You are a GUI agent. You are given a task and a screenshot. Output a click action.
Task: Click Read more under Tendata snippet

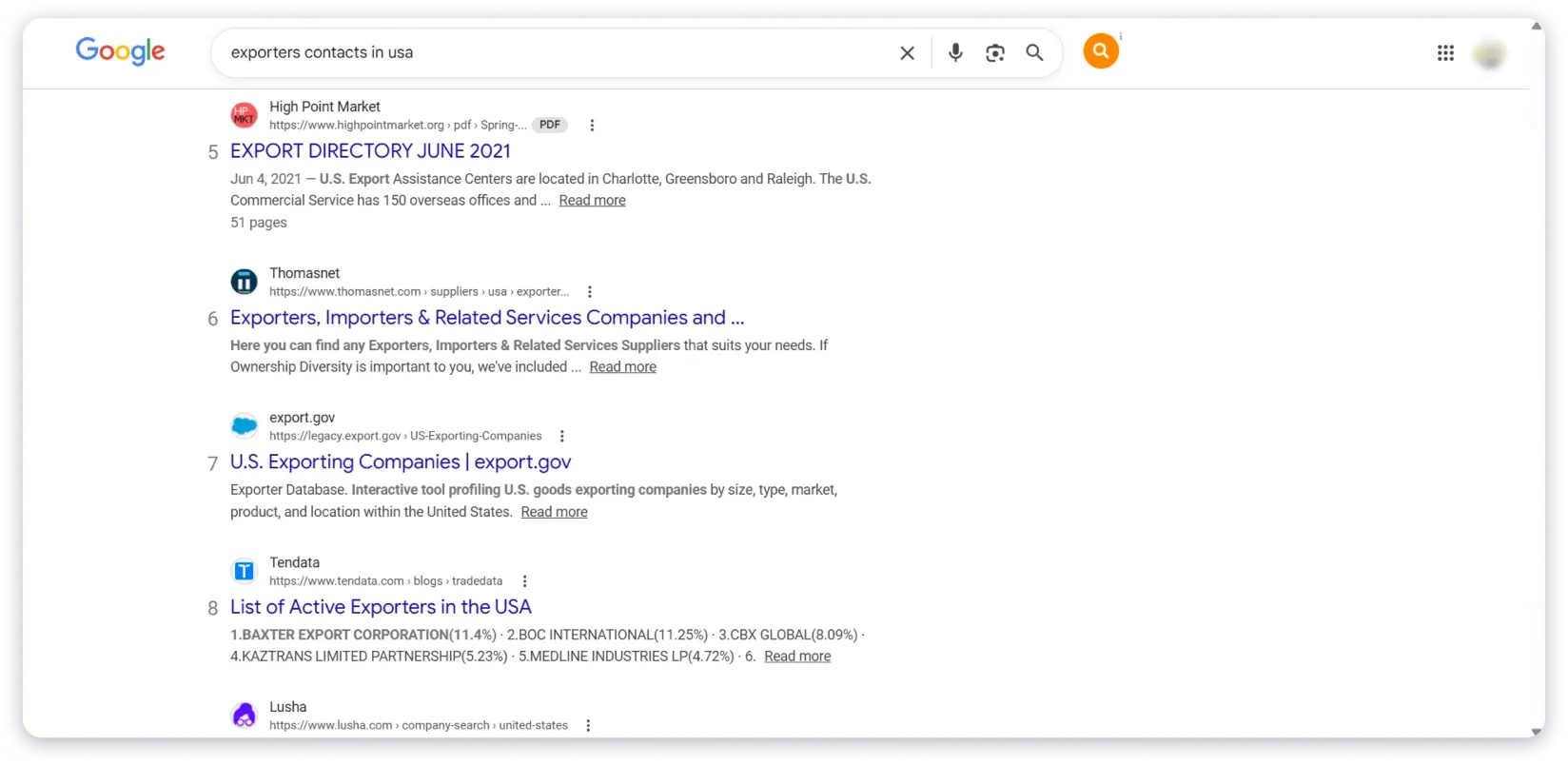797,657
